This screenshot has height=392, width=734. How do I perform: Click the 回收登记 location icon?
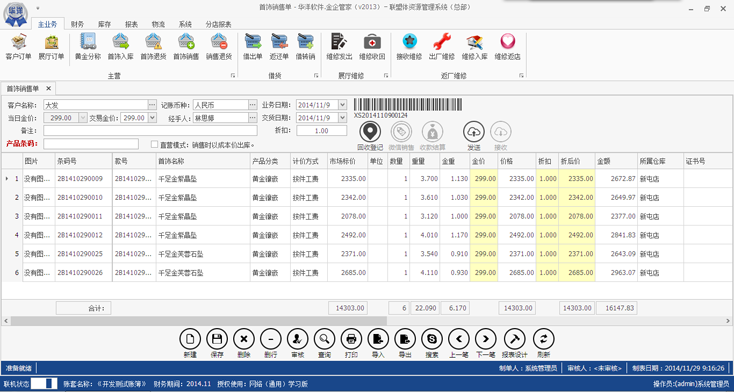(370, 132)
